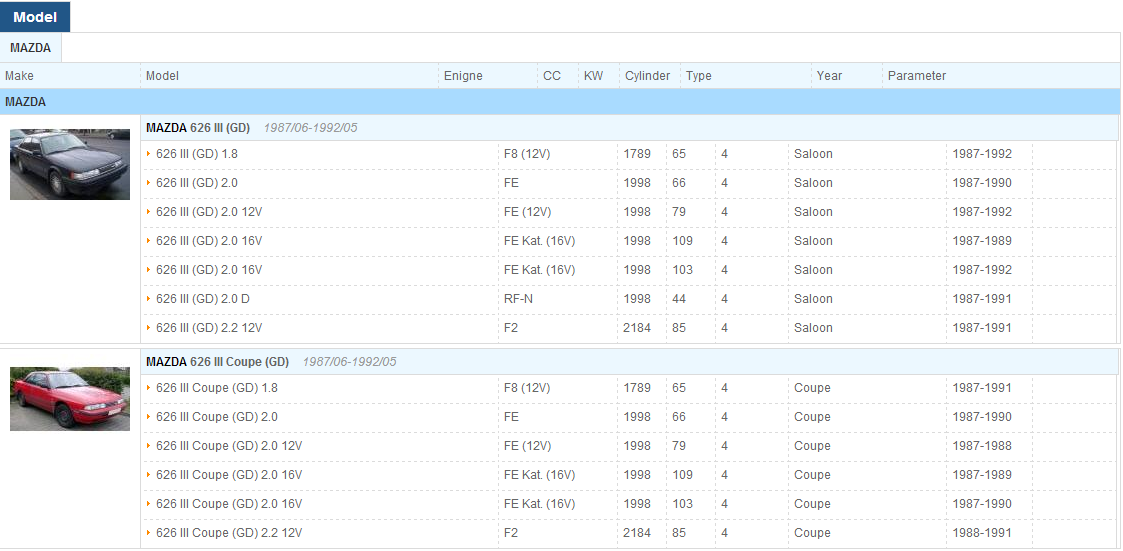
Task: Click the Year column header
Action: point(829,76)
